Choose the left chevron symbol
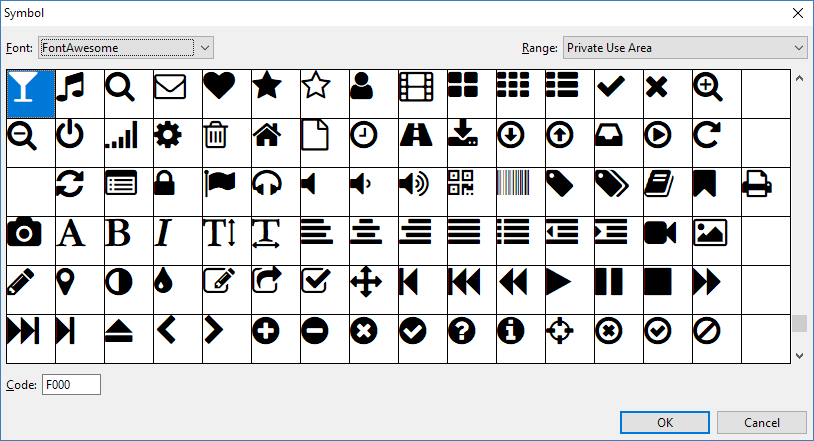 (x=178, y=339)
